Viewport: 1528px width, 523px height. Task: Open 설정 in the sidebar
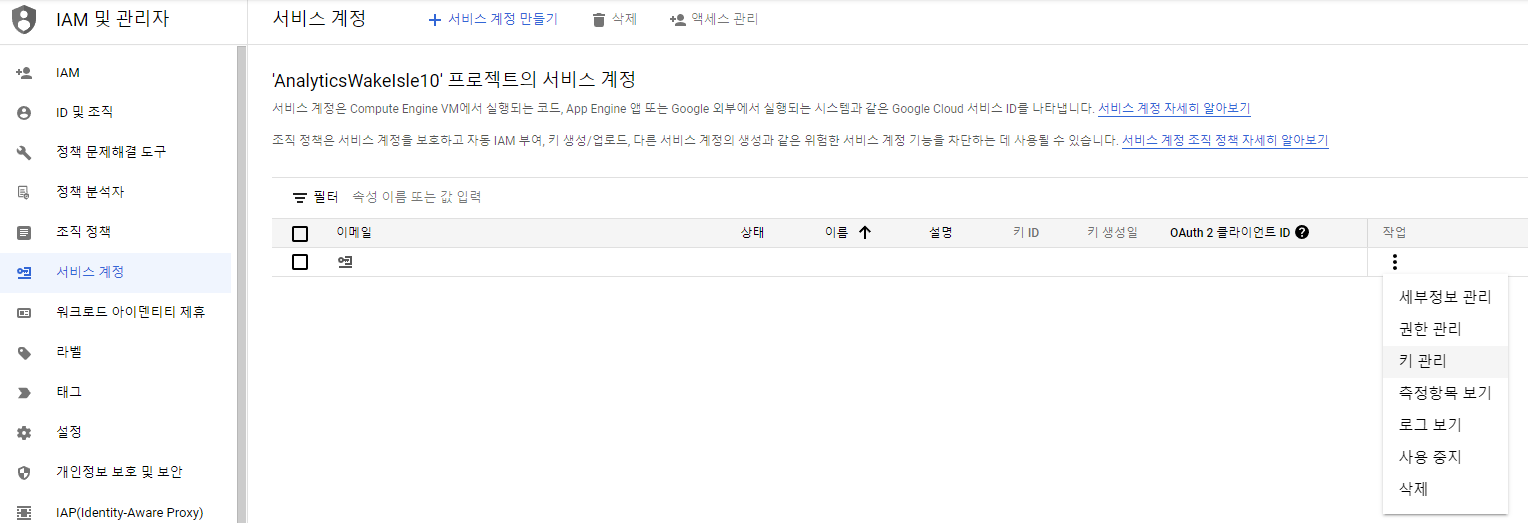coord(115,432)
